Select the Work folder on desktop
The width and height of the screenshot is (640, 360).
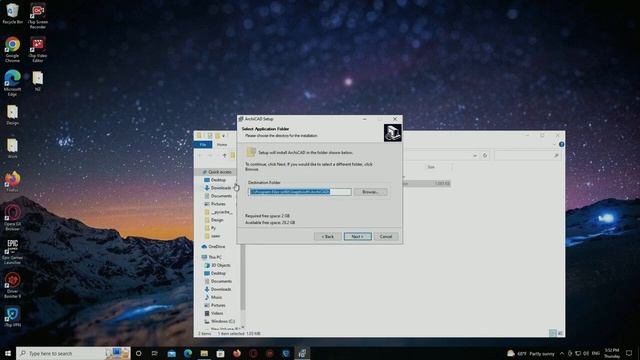click(12, 148)
